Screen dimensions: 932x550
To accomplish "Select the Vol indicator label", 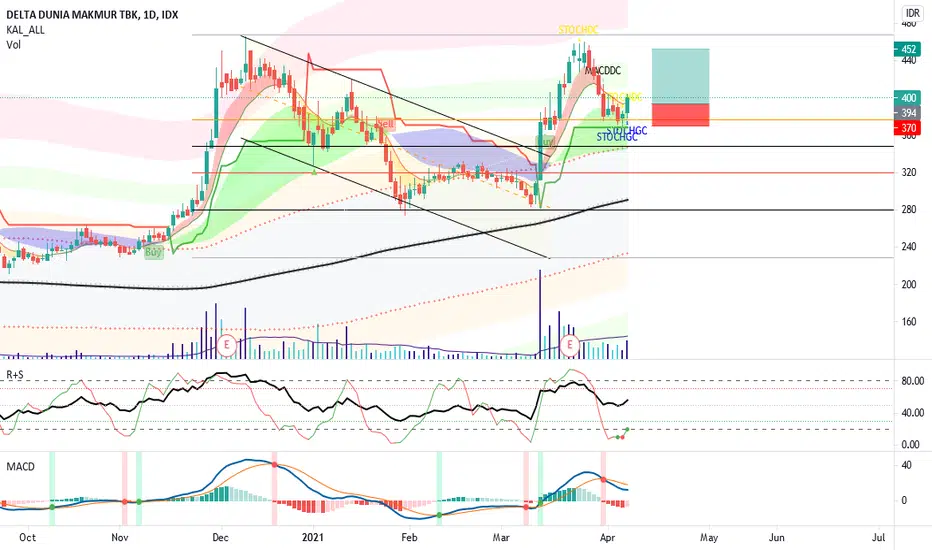I will click(13, 45).
